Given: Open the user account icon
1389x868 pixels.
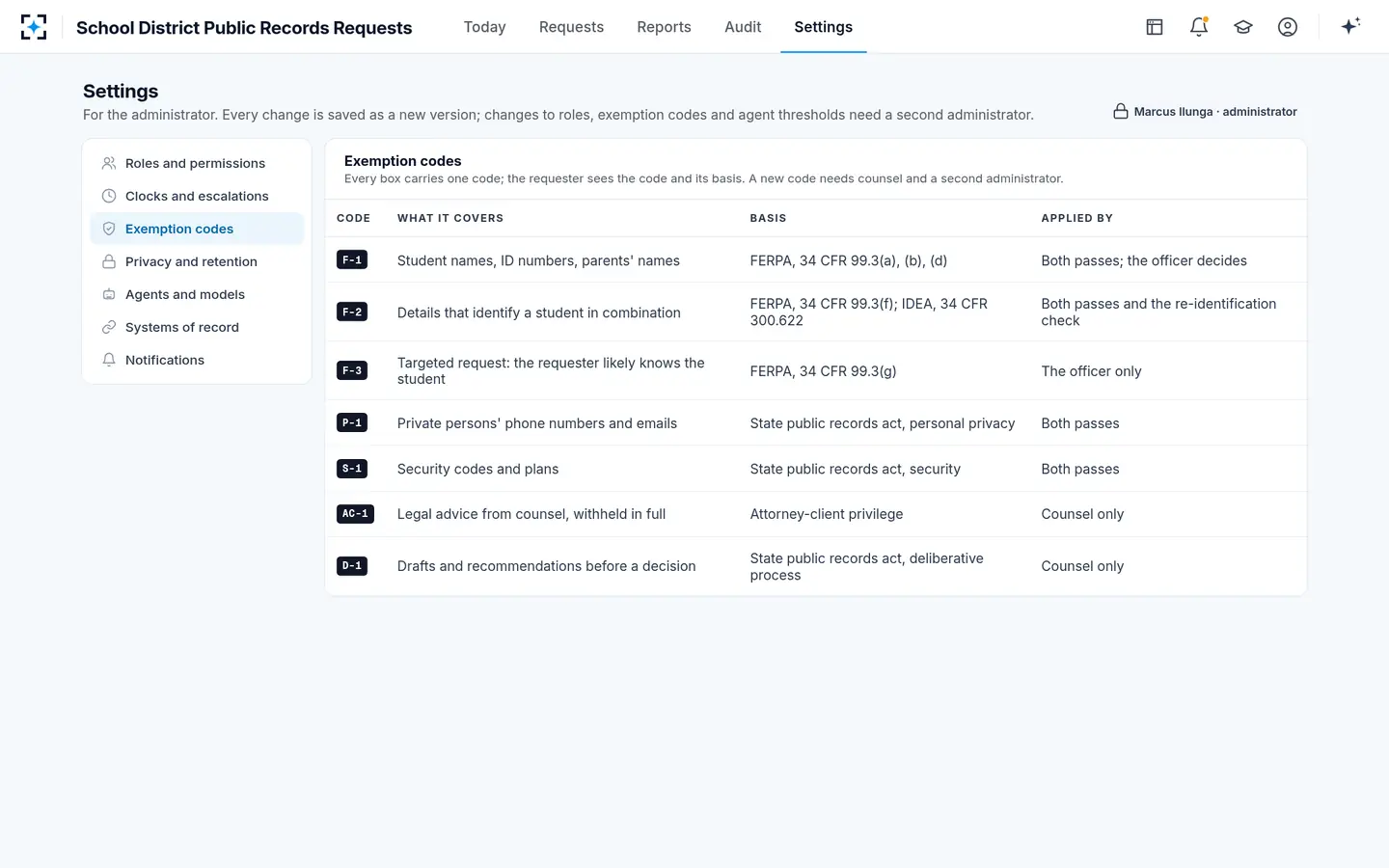Looking at the screenshot, I should tap(1288, 27).
